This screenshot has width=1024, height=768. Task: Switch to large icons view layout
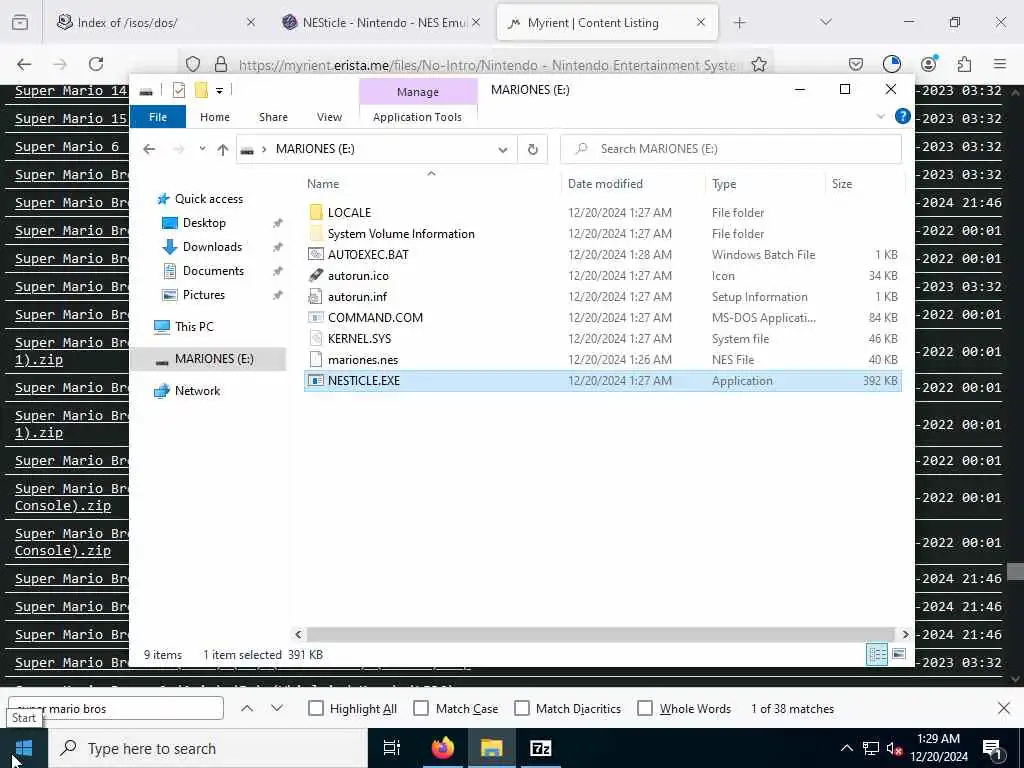[x=899, y=654]
